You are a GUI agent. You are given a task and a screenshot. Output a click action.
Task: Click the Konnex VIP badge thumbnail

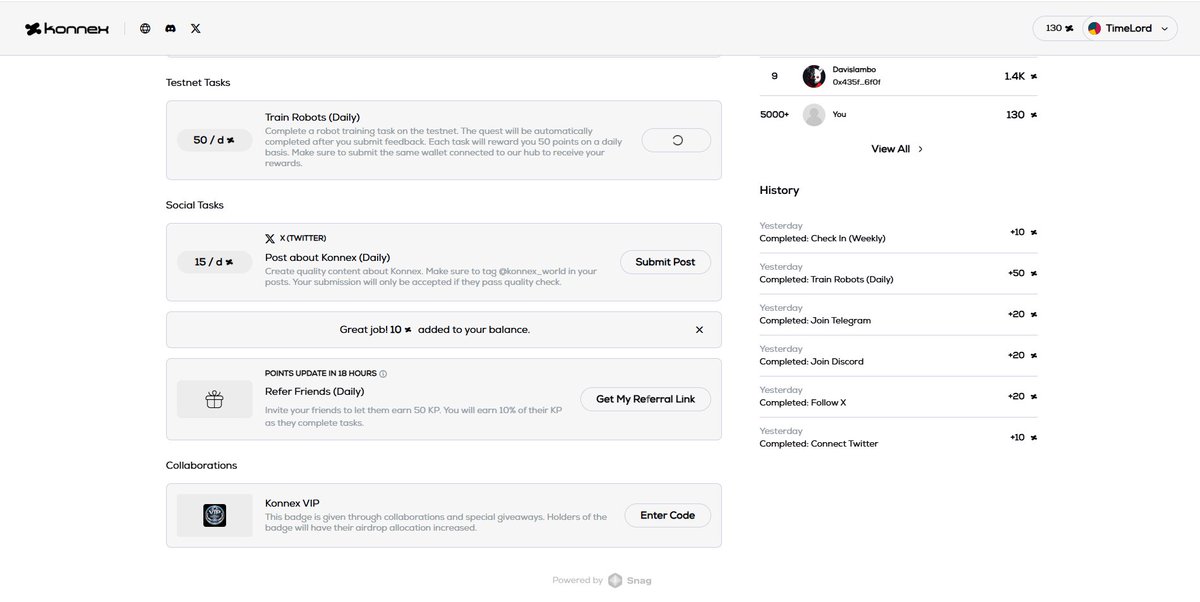pos(214,515)
